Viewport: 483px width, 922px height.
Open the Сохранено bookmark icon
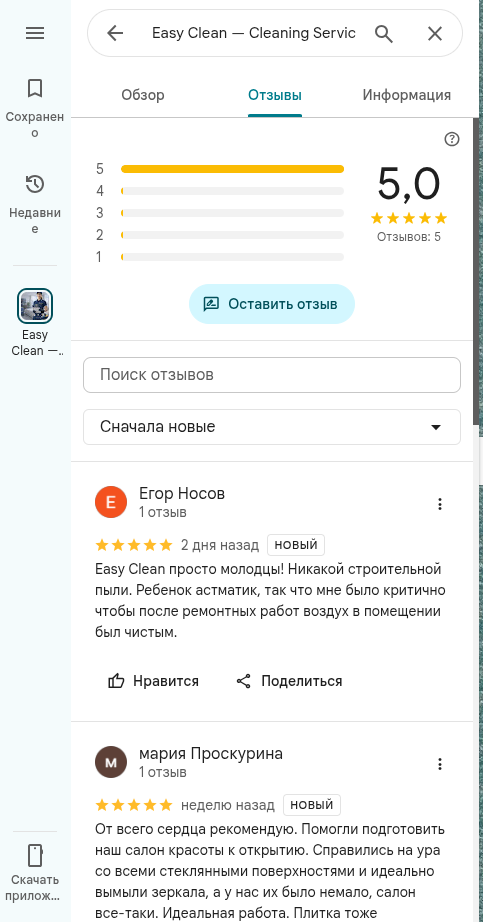[x=35, y=89]
